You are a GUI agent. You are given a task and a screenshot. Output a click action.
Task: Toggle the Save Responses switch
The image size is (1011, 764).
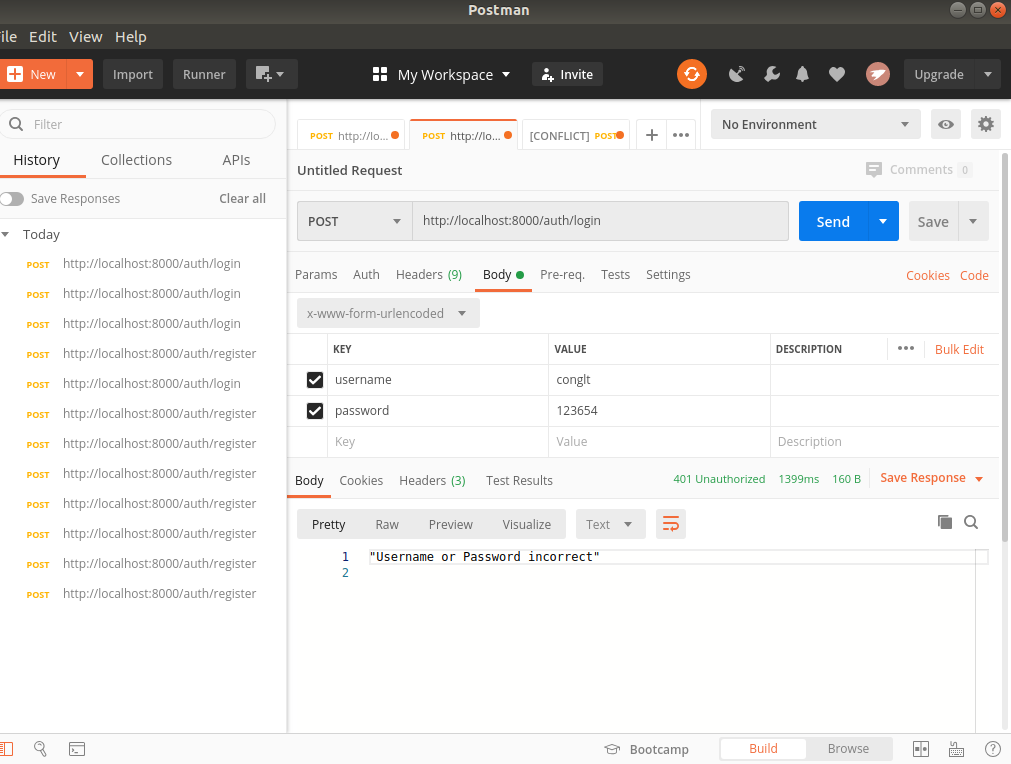pyautogui.click(x=12, y=199)
